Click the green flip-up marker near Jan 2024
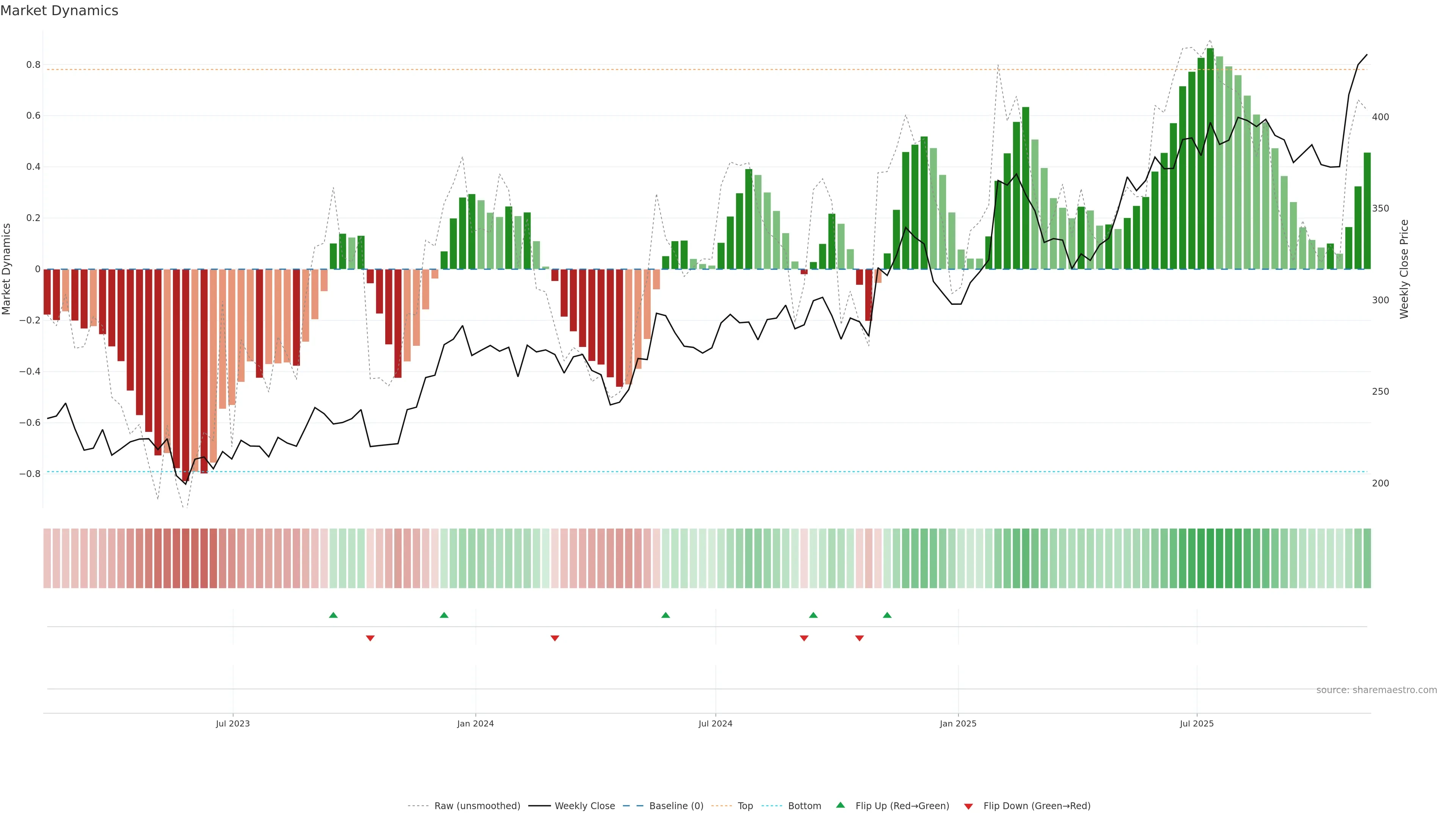 click(x=444, y=615)
